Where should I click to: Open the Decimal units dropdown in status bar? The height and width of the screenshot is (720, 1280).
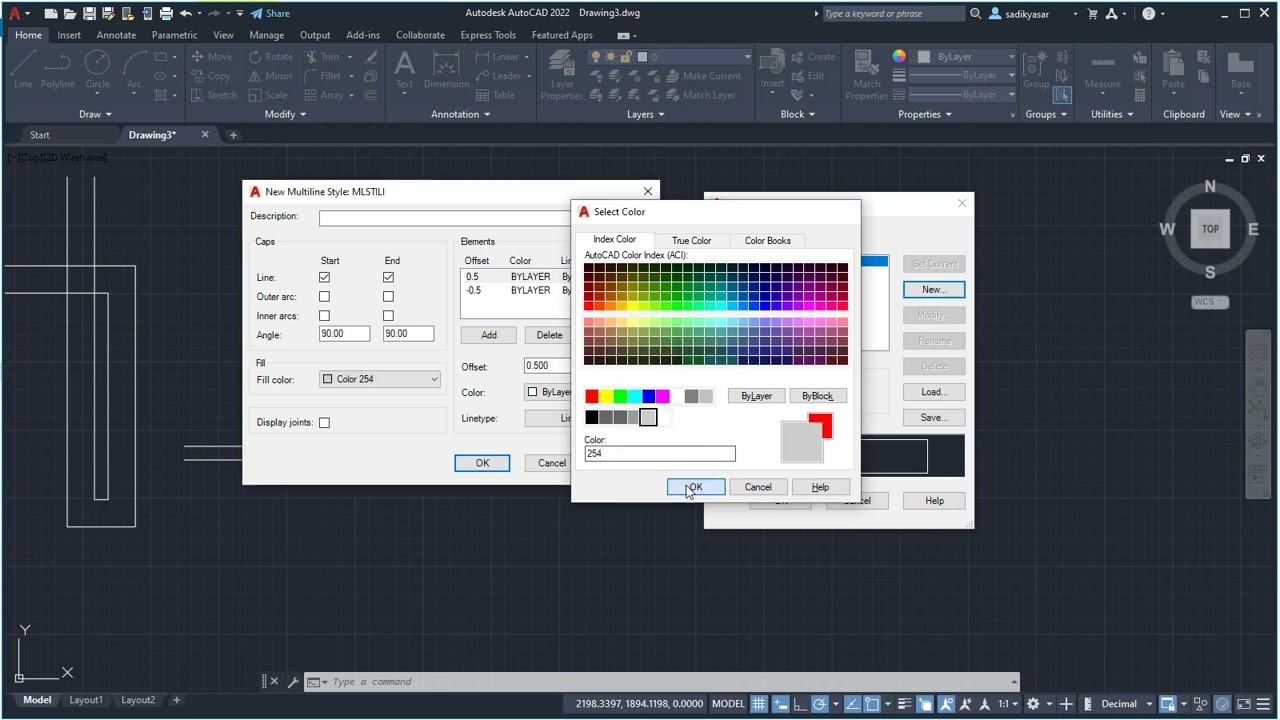point(1125,704)
